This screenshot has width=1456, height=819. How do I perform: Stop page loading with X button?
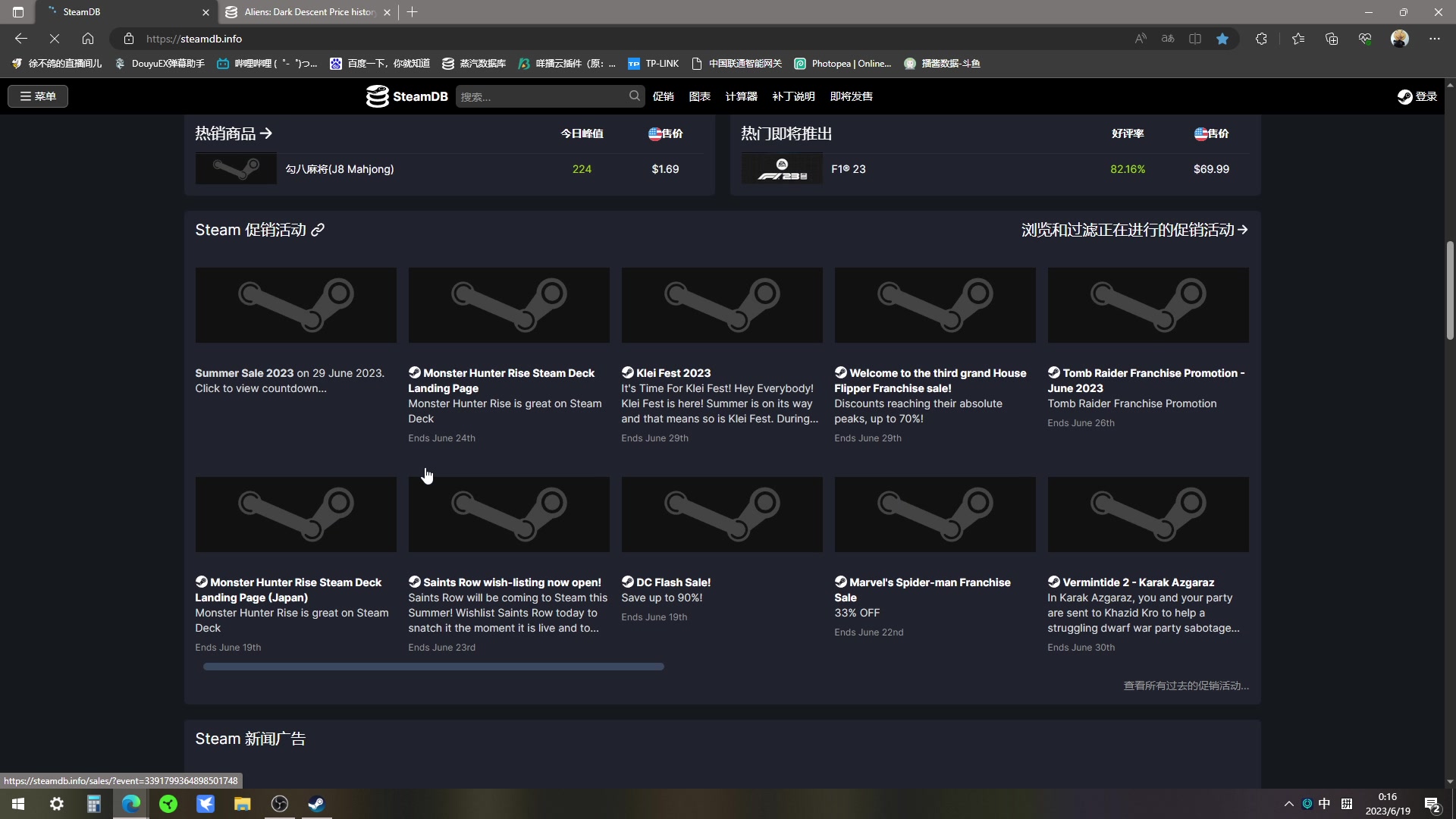pyautogui.click(x=55, y=39)
